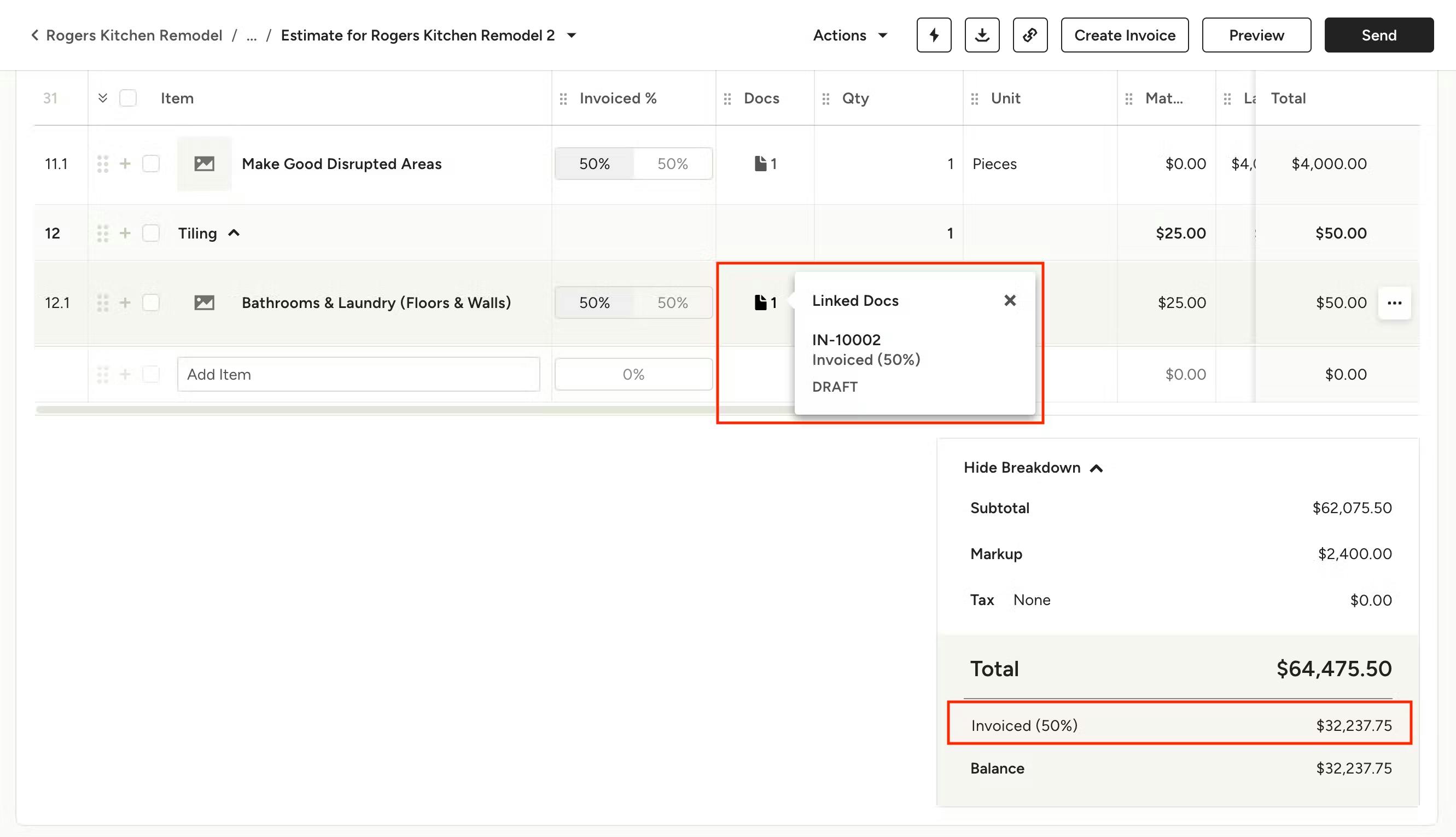Open the Actions dropdown
Screen dimensions: 1456x837
(851, 35)
